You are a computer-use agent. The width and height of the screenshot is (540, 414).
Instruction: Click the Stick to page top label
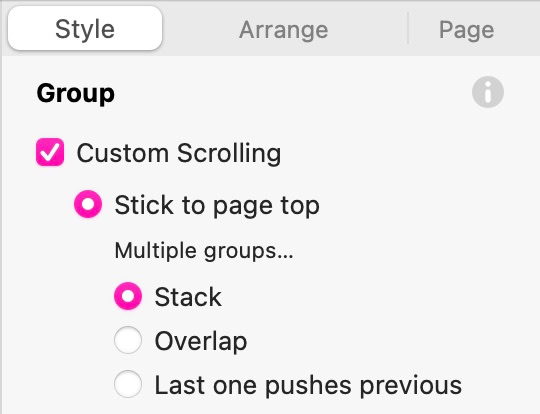[x=217, y=206]
